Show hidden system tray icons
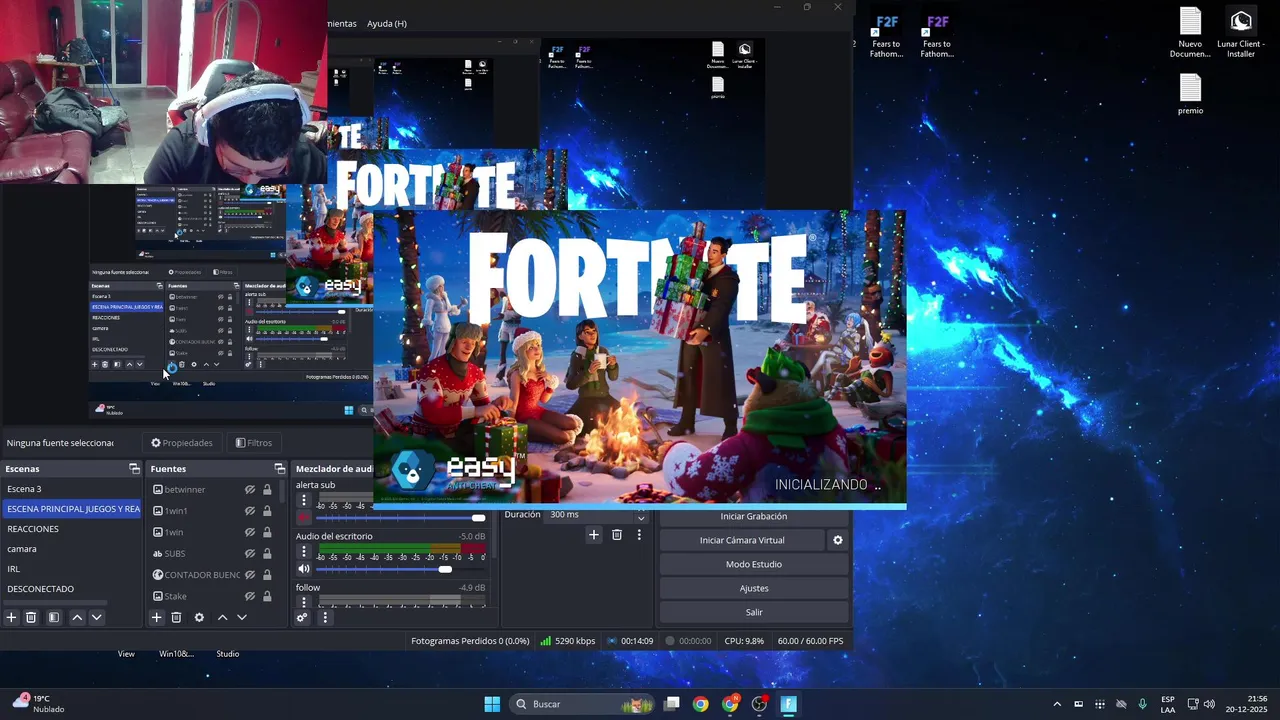 [x=1057, y=704]
